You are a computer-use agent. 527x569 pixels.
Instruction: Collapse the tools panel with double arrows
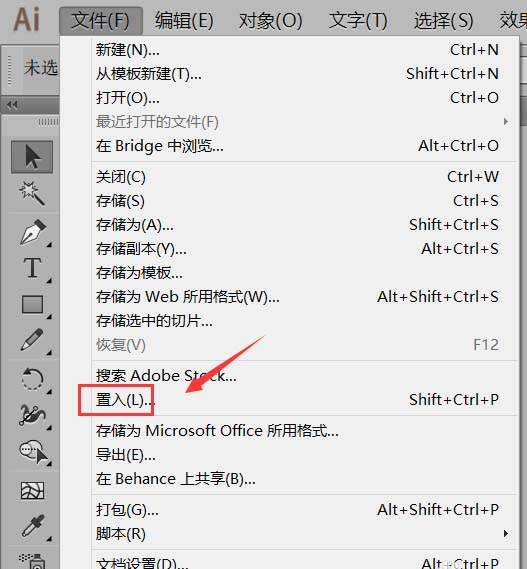[12, 105]
